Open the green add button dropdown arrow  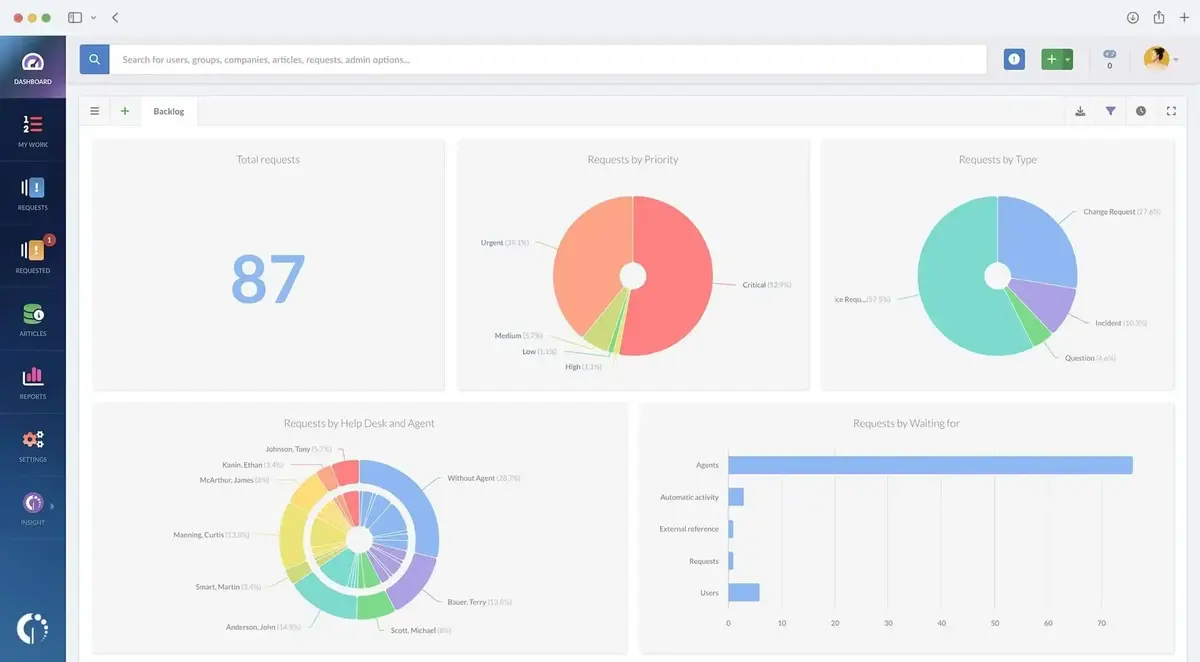pyautogui.click(x=1068, y=60)
